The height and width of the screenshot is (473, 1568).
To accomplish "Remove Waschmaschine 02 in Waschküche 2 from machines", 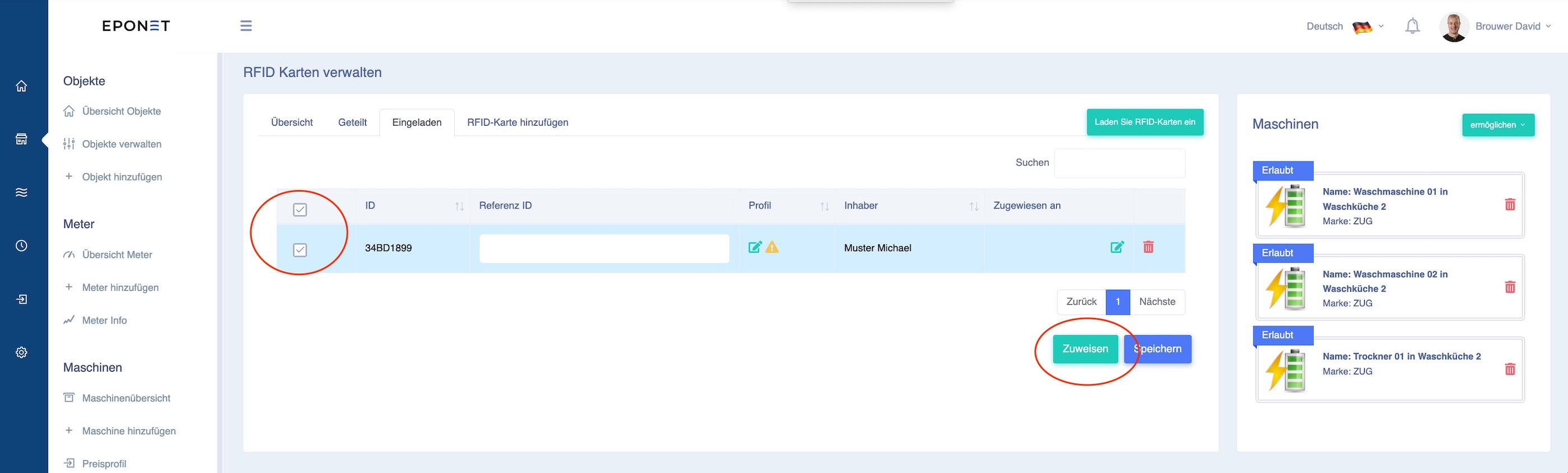I will tap(1510, 286).
